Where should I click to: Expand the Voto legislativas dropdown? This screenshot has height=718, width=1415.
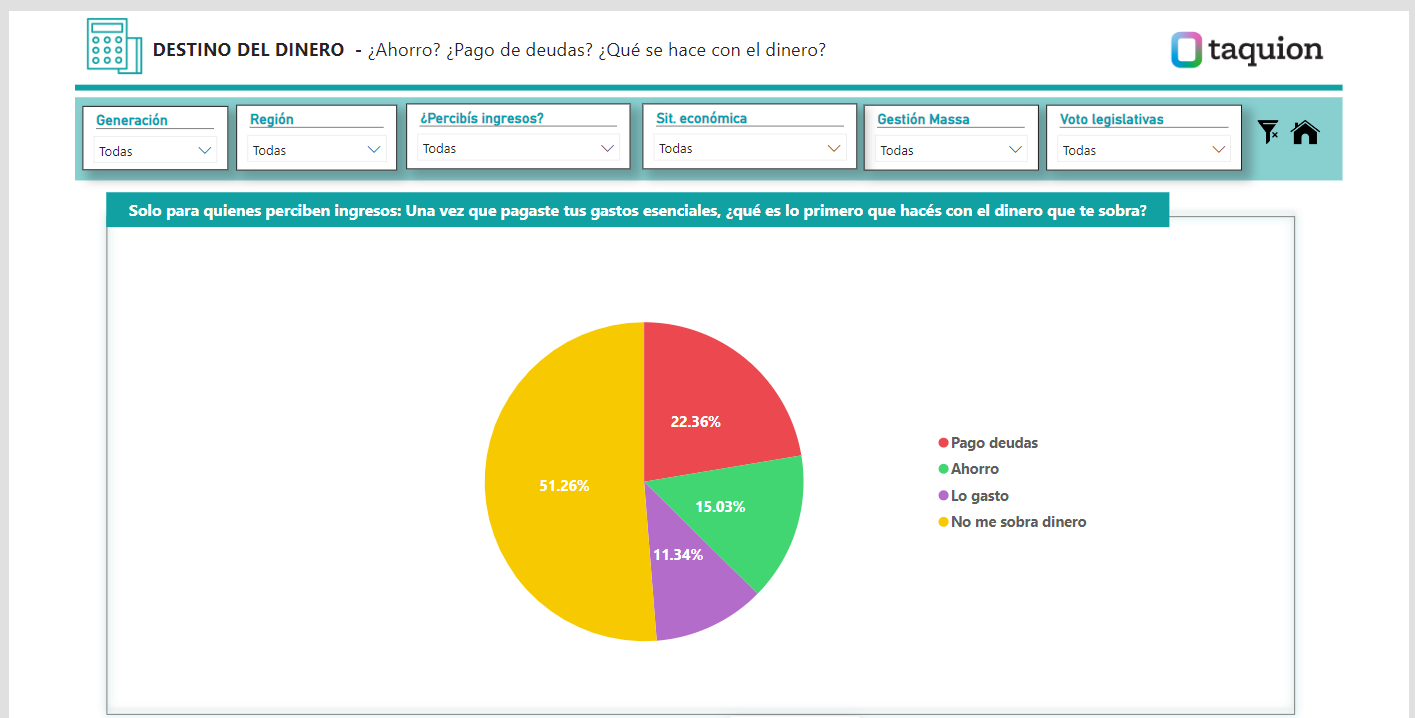tap(1143, 150)
